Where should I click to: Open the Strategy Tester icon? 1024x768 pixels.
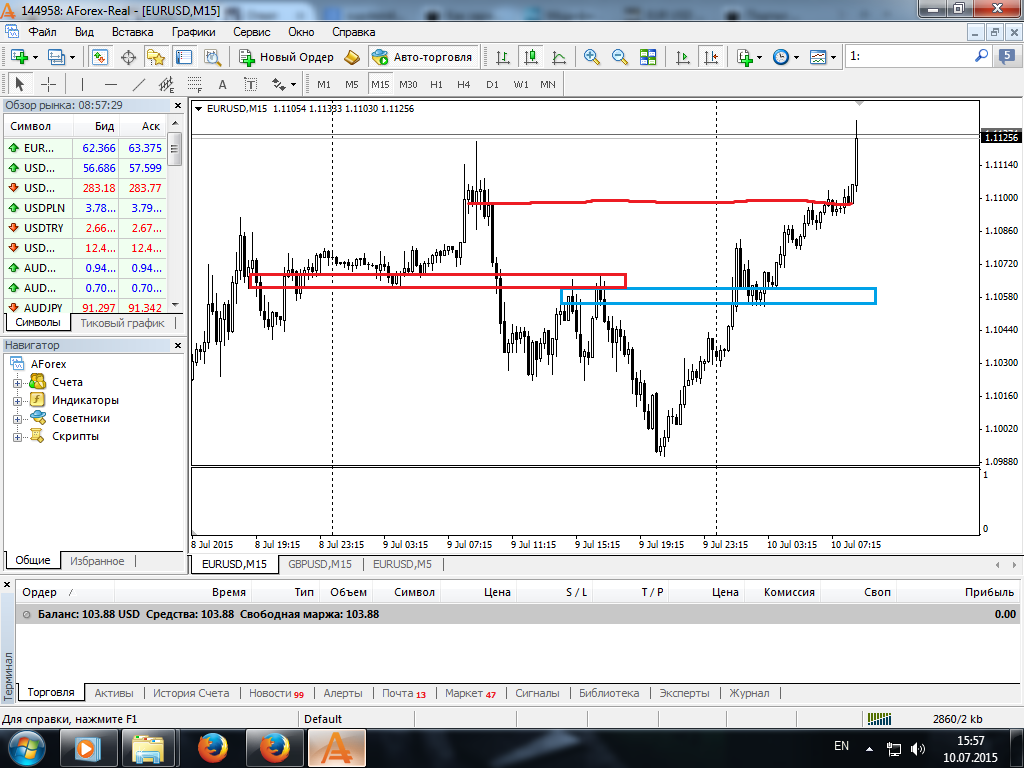[x=212, y=57]
